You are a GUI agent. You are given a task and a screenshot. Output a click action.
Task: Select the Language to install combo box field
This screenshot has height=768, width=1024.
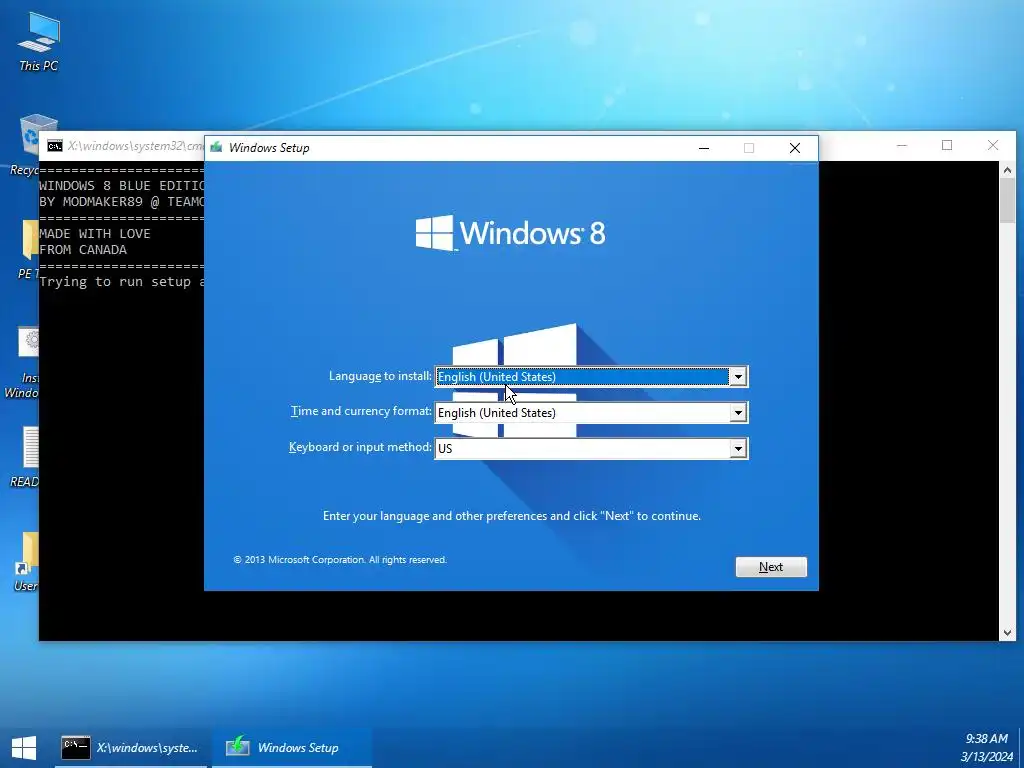[x=591, y=377]
